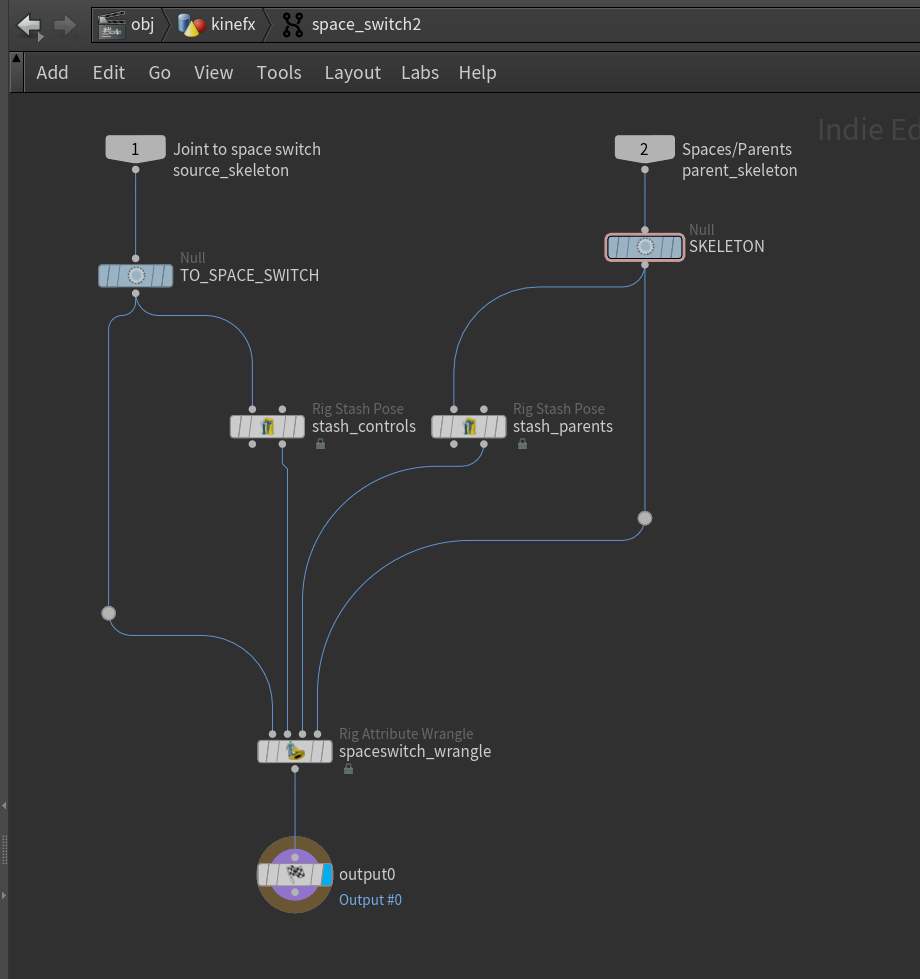Open the obj path segment
Screen dimensions: 920x979
(142, 24)
